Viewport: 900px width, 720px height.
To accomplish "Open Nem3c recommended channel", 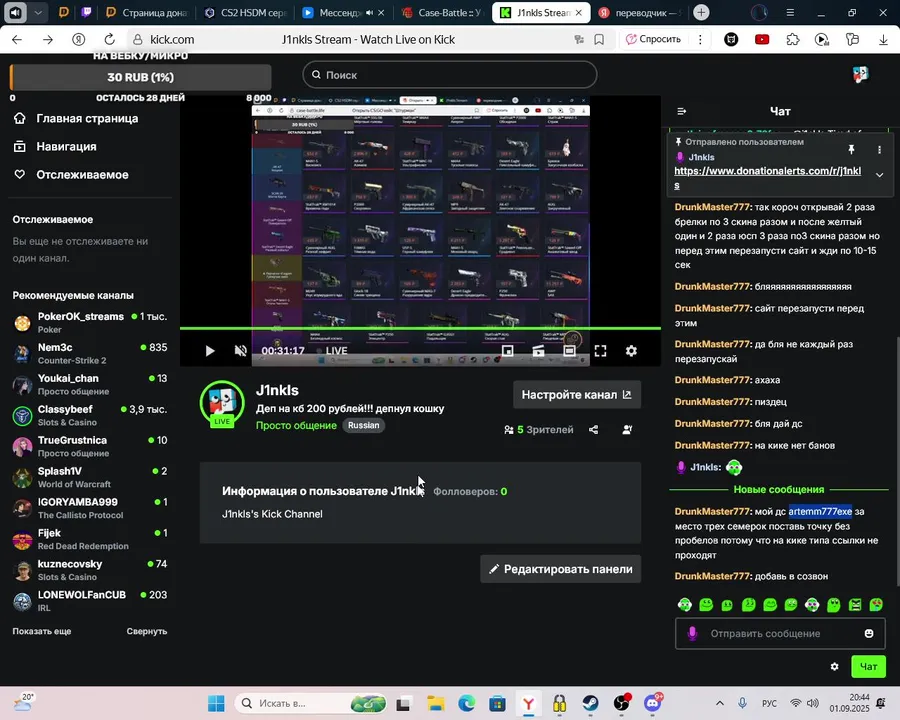I will tap(90, 354).
